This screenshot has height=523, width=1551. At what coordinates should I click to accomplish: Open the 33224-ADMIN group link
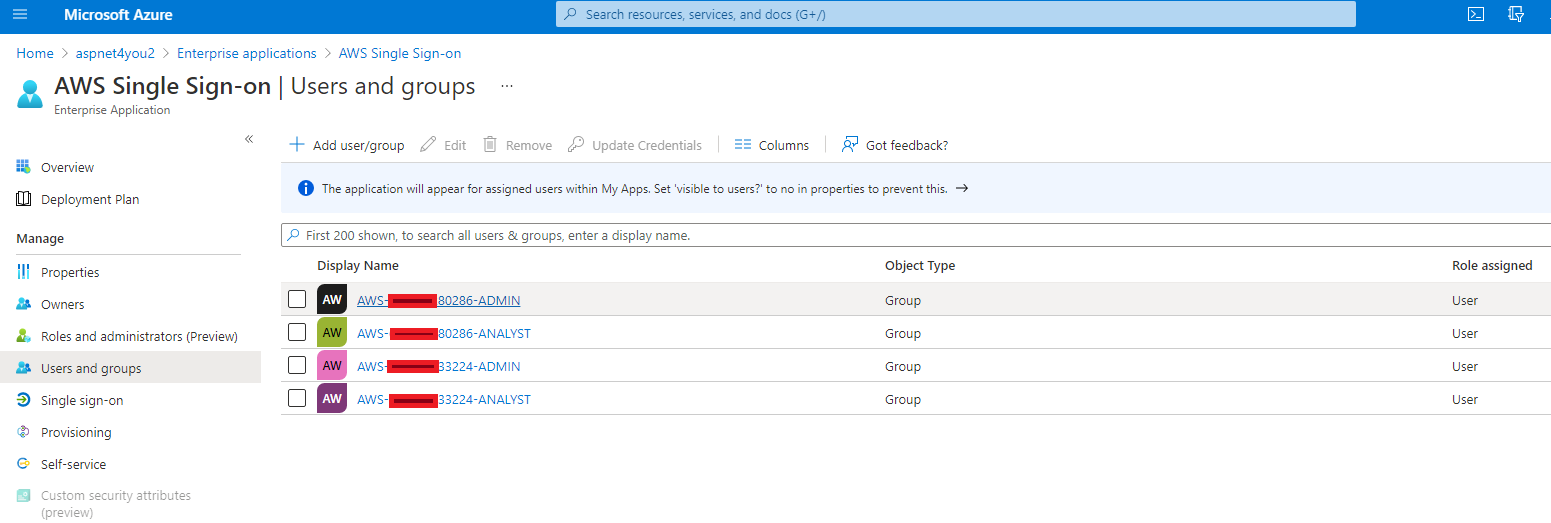(x=438, y=366)
